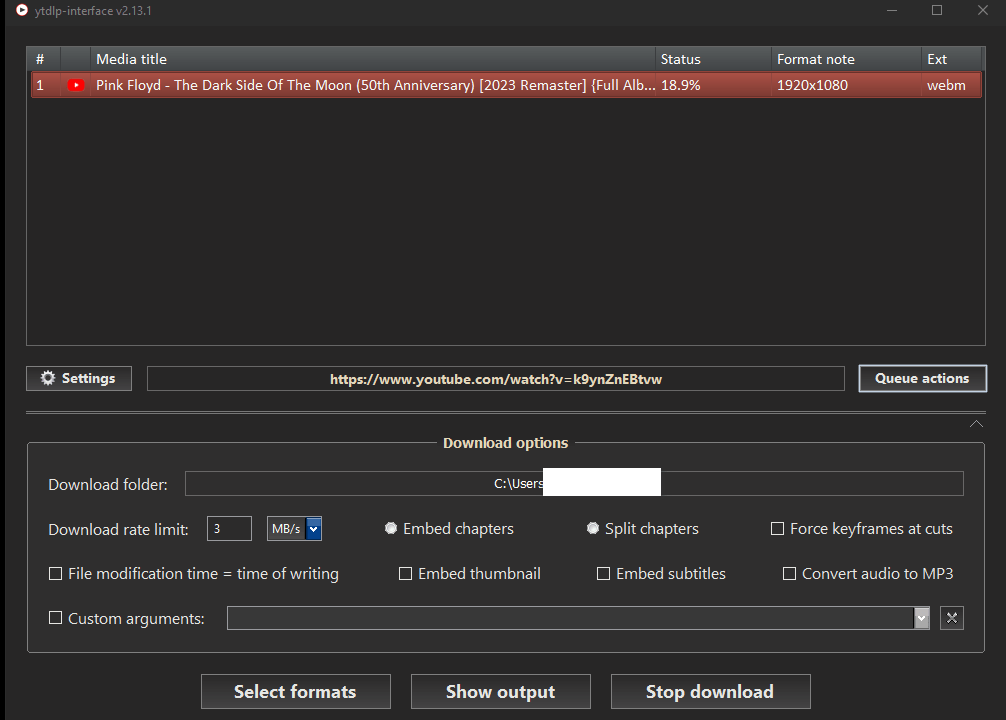Toggle Convert audio to MP3 checkbox
The height and width of the screenshot is (720, 1006).
pos(789,574)
